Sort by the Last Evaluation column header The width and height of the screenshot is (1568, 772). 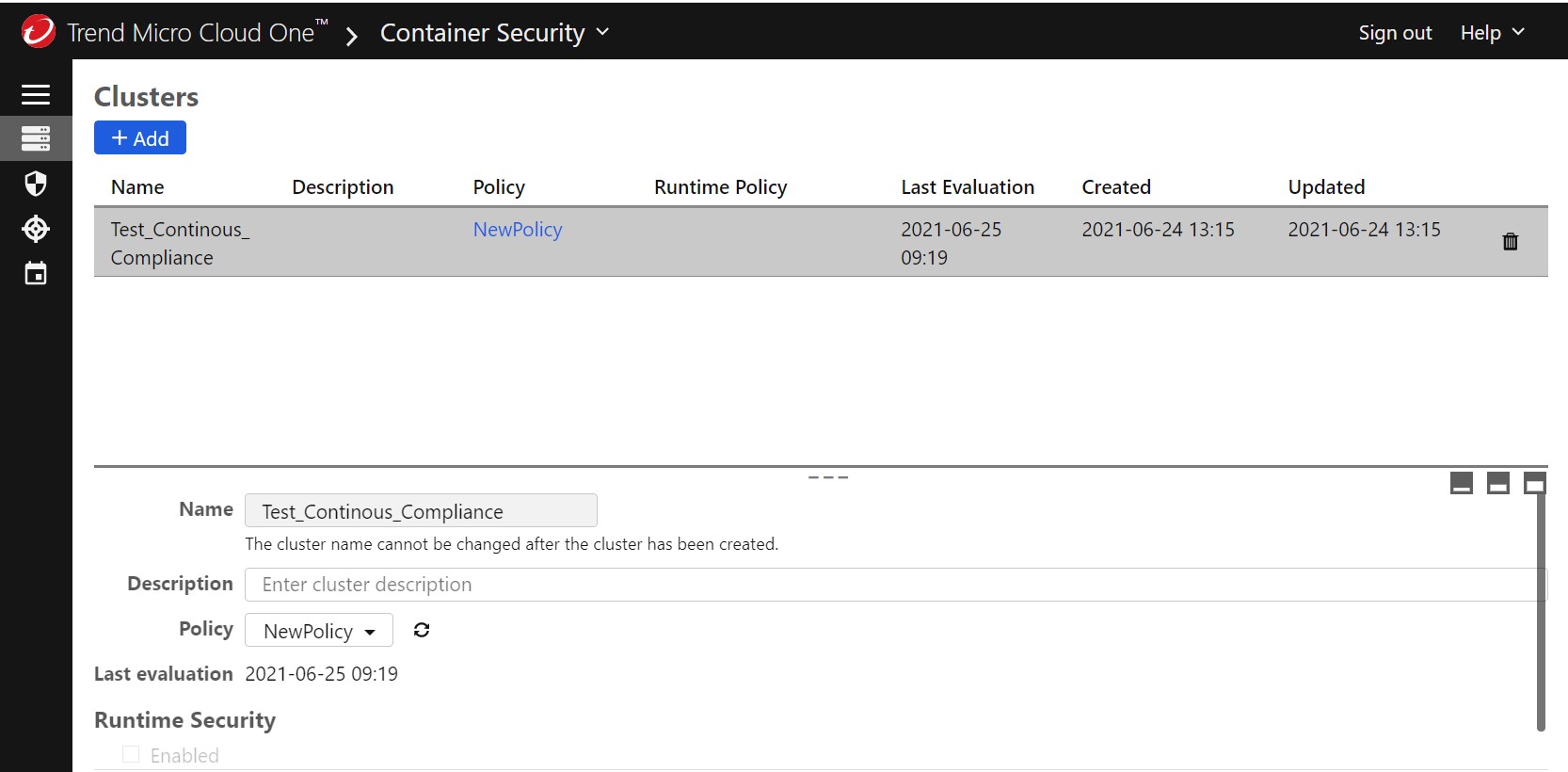point(968,187)
